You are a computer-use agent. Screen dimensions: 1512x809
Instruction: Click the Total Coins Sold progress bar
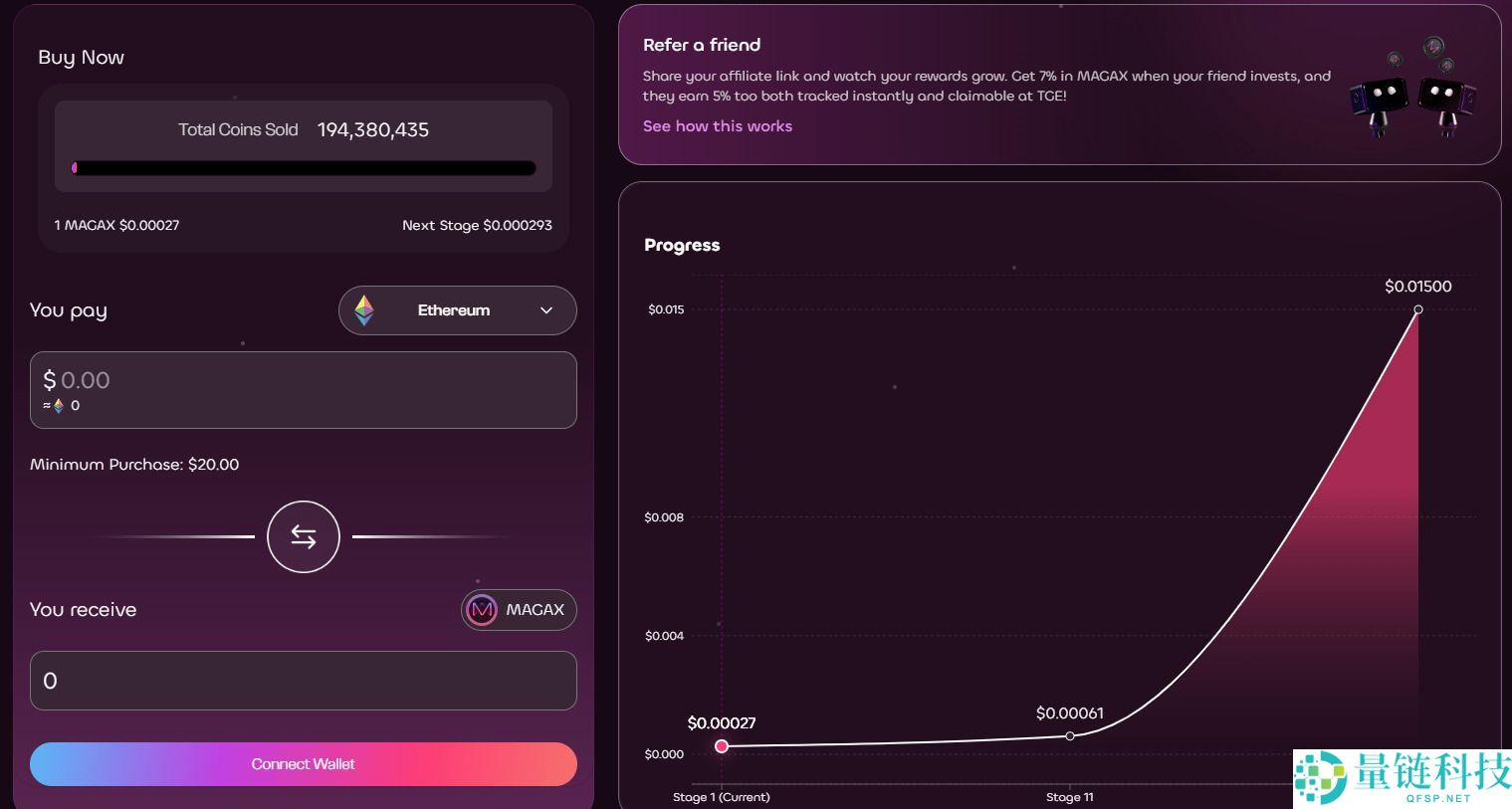click(304, 168)
